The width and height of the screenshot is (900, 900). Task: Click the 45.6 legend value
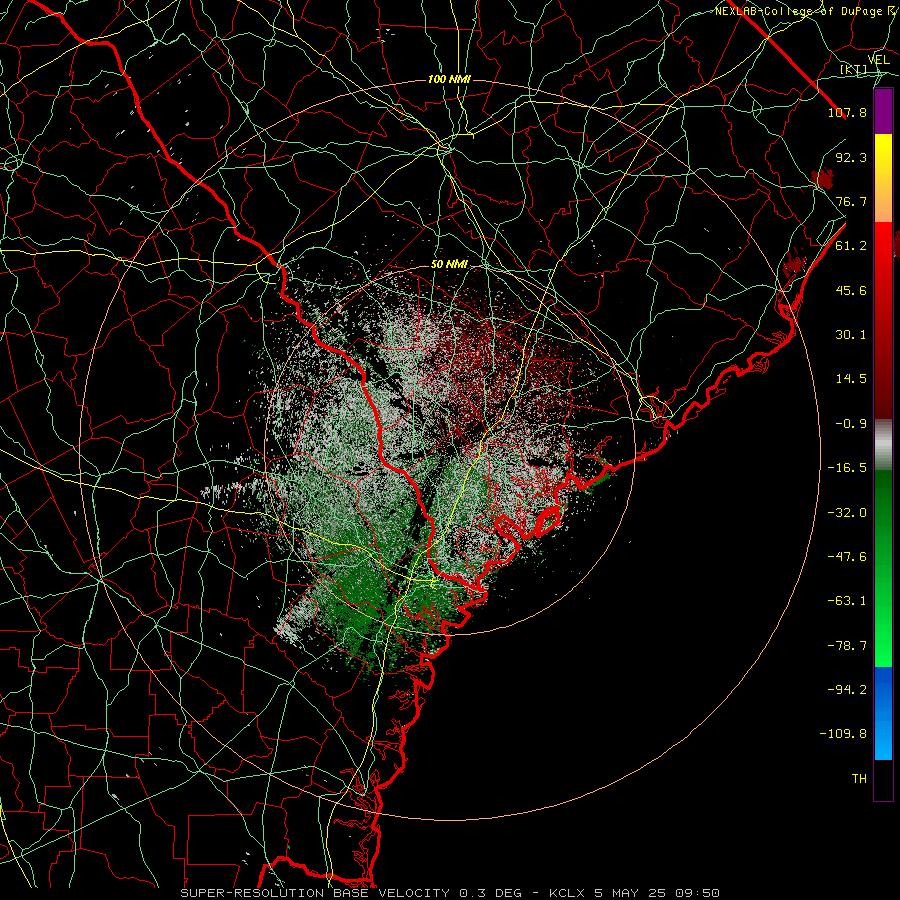click(x=851, y=290)
